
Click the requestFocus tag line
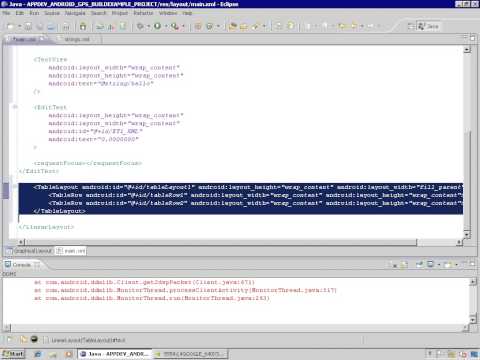point(88,163)
